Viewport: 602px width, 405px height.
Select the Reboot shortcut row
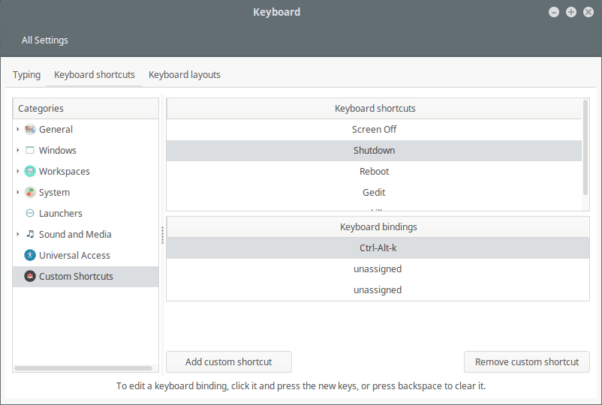pos(374,171)
